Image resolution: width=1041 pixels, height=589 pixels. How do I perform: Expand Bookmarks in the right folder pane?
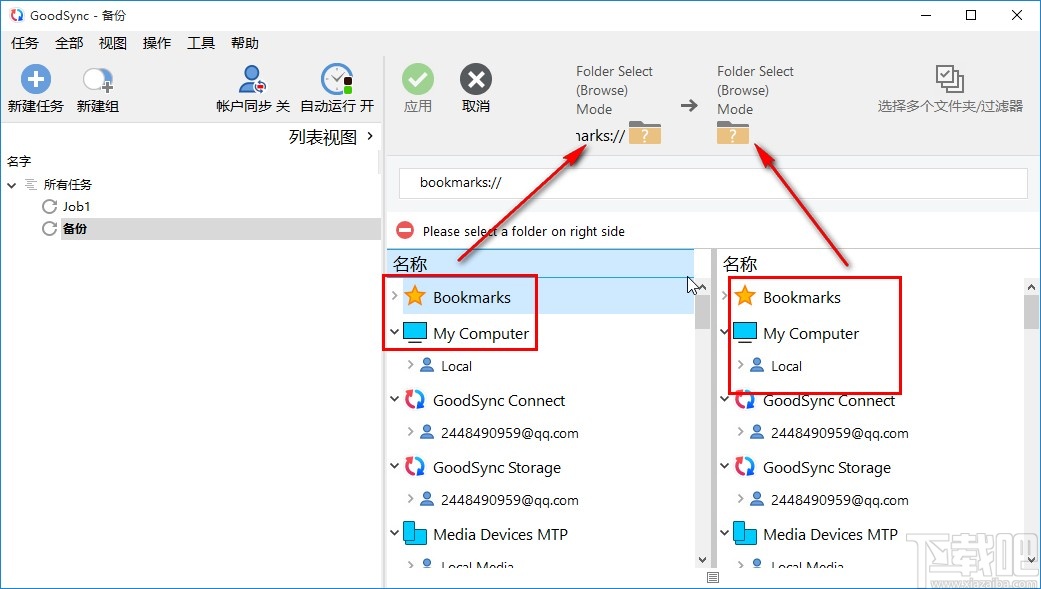point(724,295)
